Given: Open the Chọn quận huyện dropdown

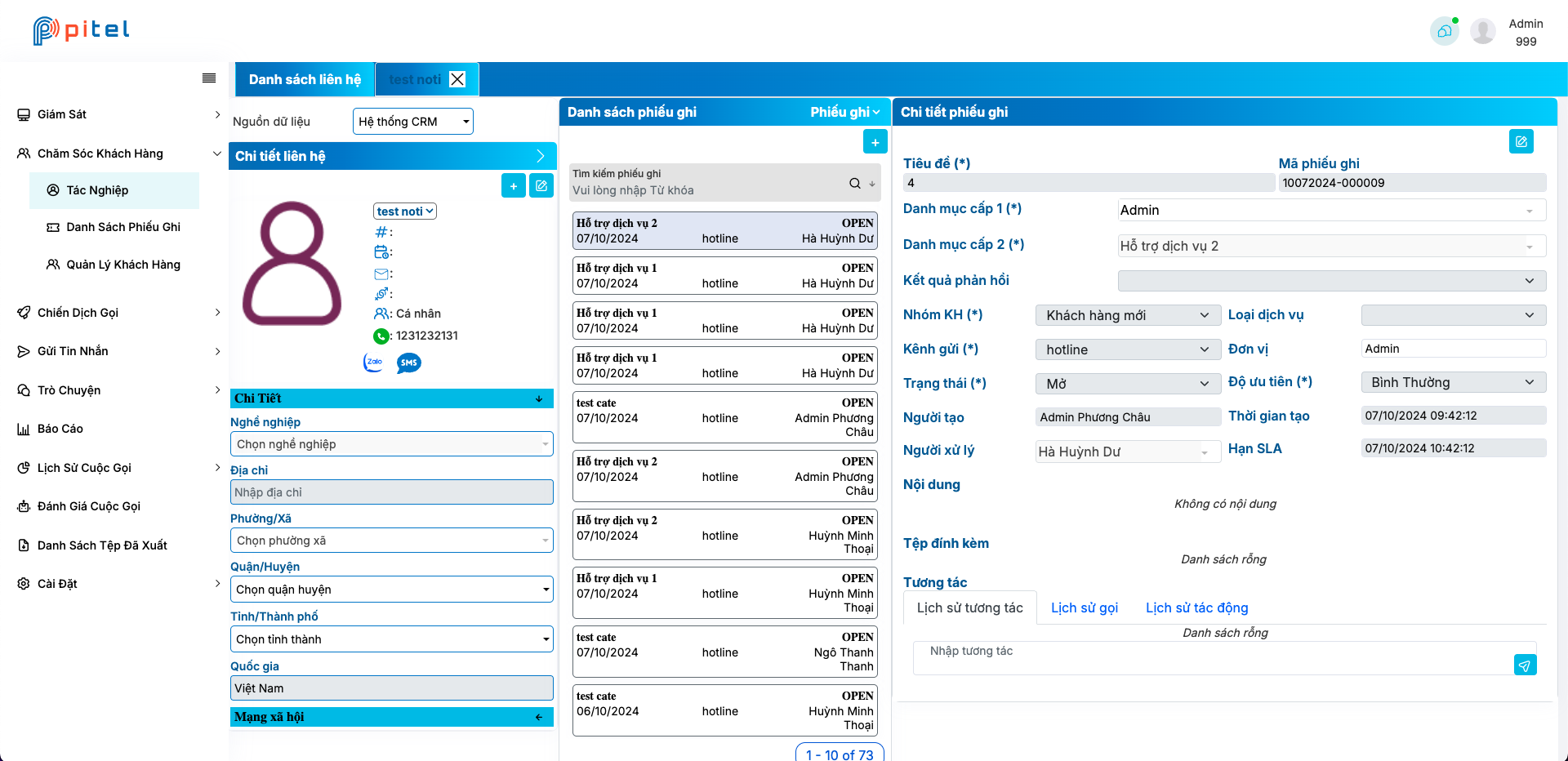Looking at the screenshot, I should [392, 590].
